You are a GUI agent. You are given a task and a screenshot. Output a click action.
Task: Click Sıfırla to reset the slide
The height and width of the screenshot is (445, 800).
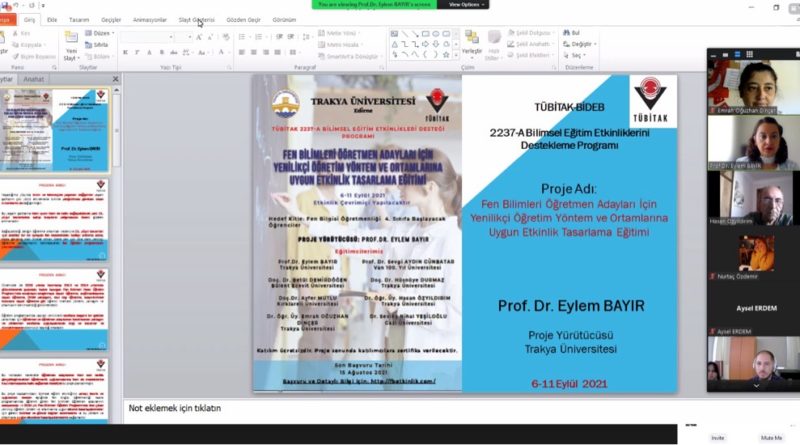pos(96,45)
